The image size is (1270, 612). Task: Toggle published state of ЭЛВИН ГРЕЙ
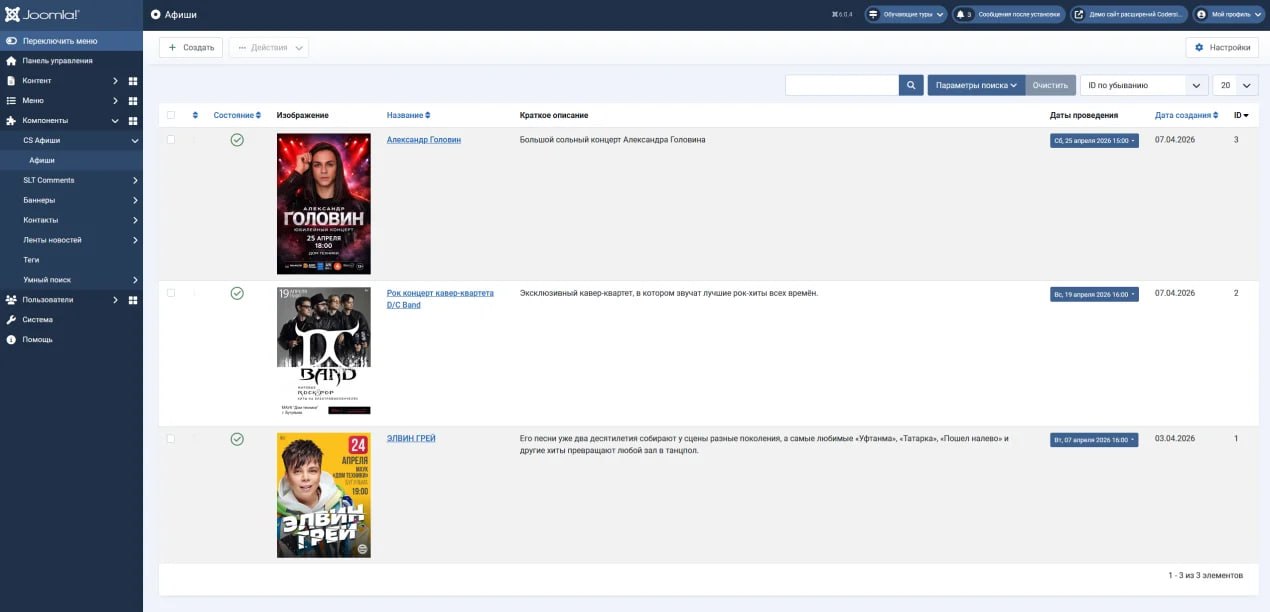click(x=237, y=437)
